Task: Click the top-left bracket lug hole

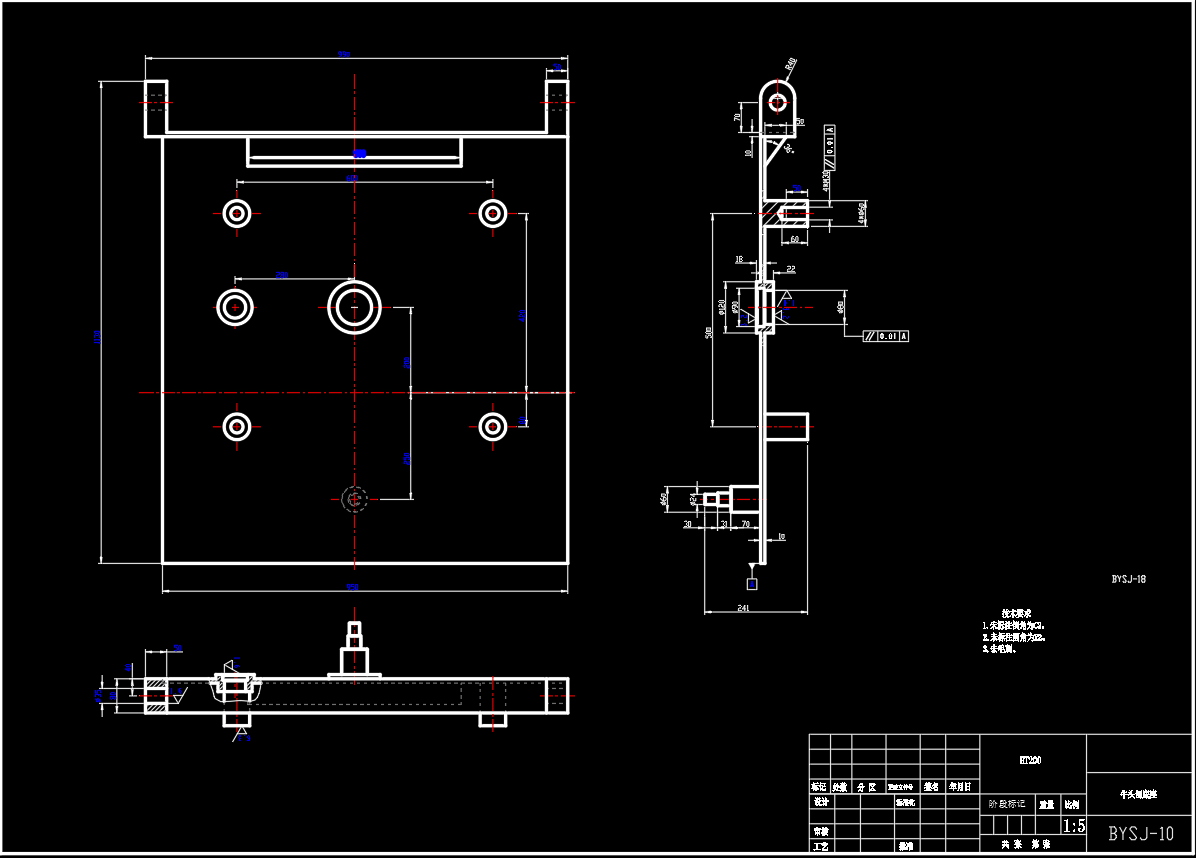Action: click(x=156, y=101)
